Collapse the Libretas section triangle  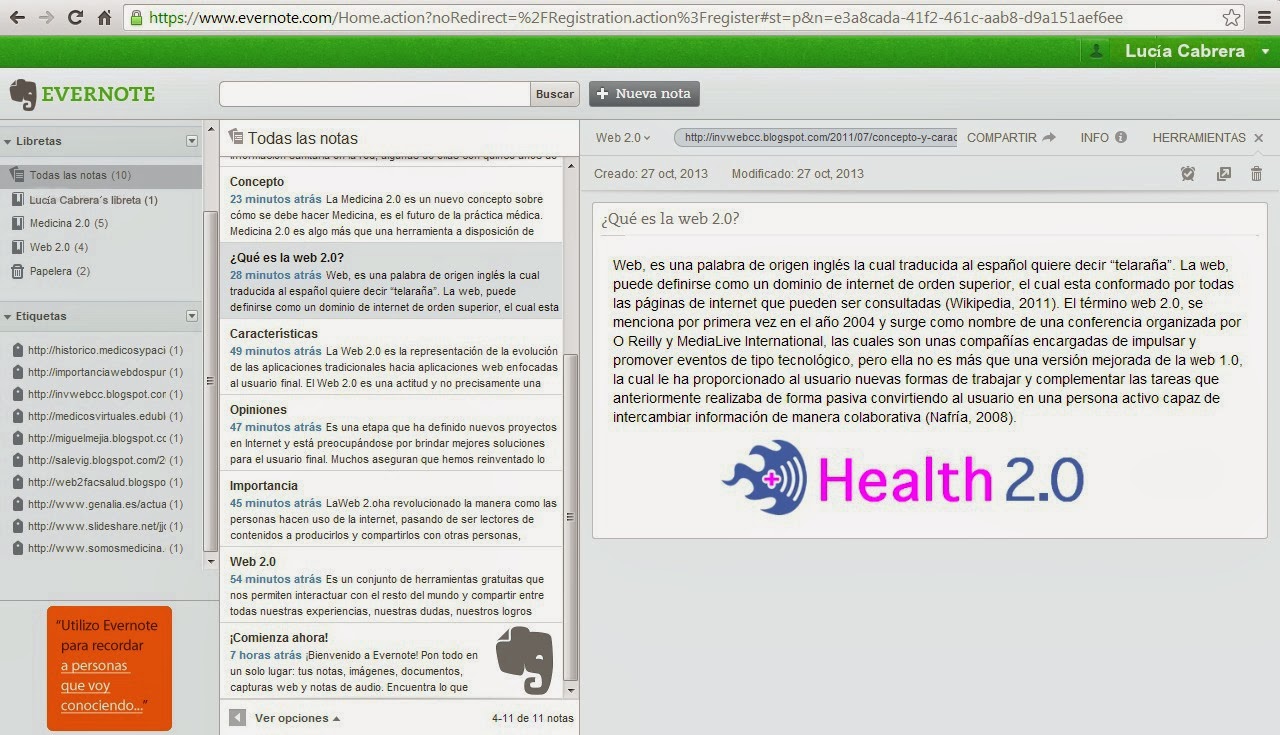(7, 141)
